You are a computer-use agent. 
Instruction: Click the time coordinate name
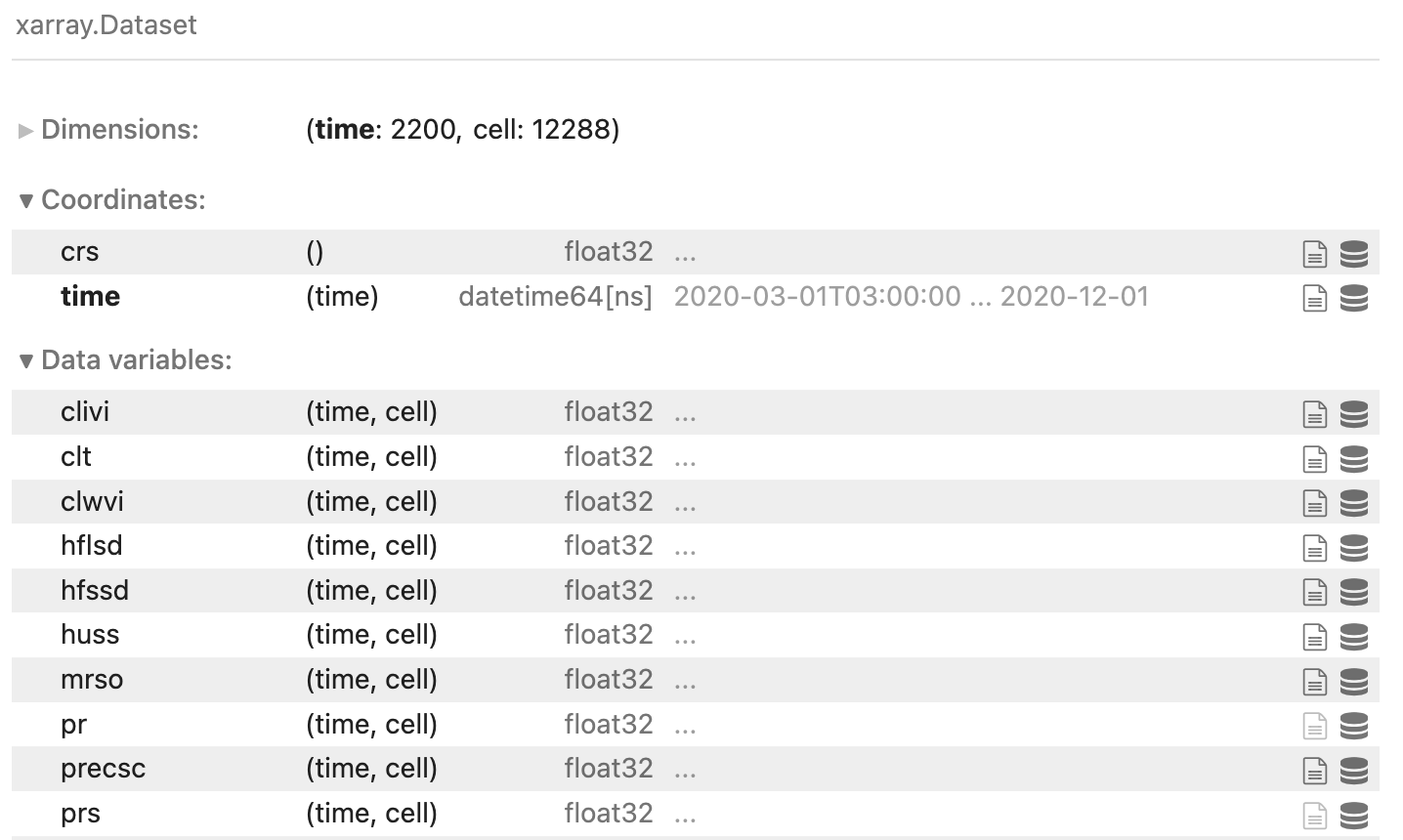pyautogui.click(x=90, y=296)
